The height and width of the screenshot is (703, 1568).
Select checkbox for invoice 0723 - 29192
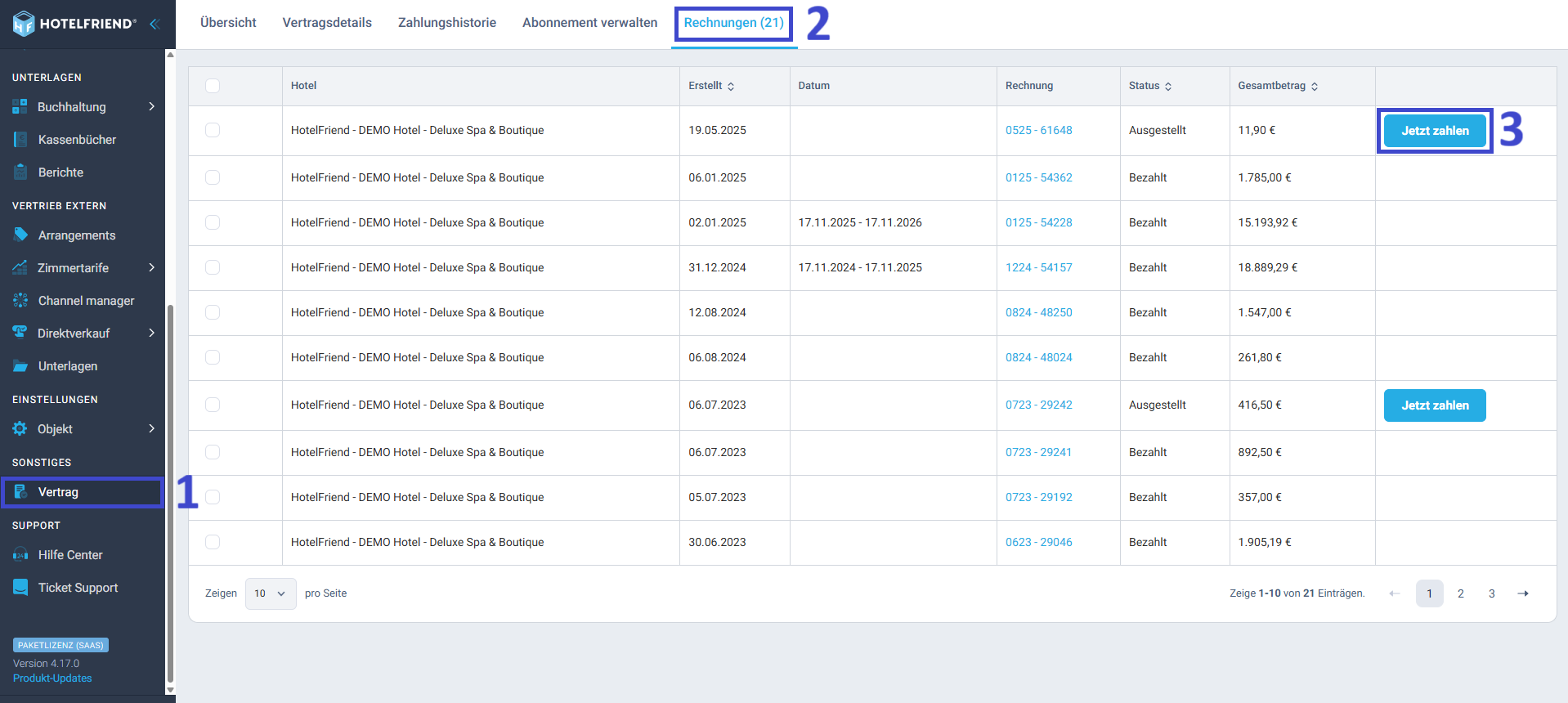click(x=213, y=497)
